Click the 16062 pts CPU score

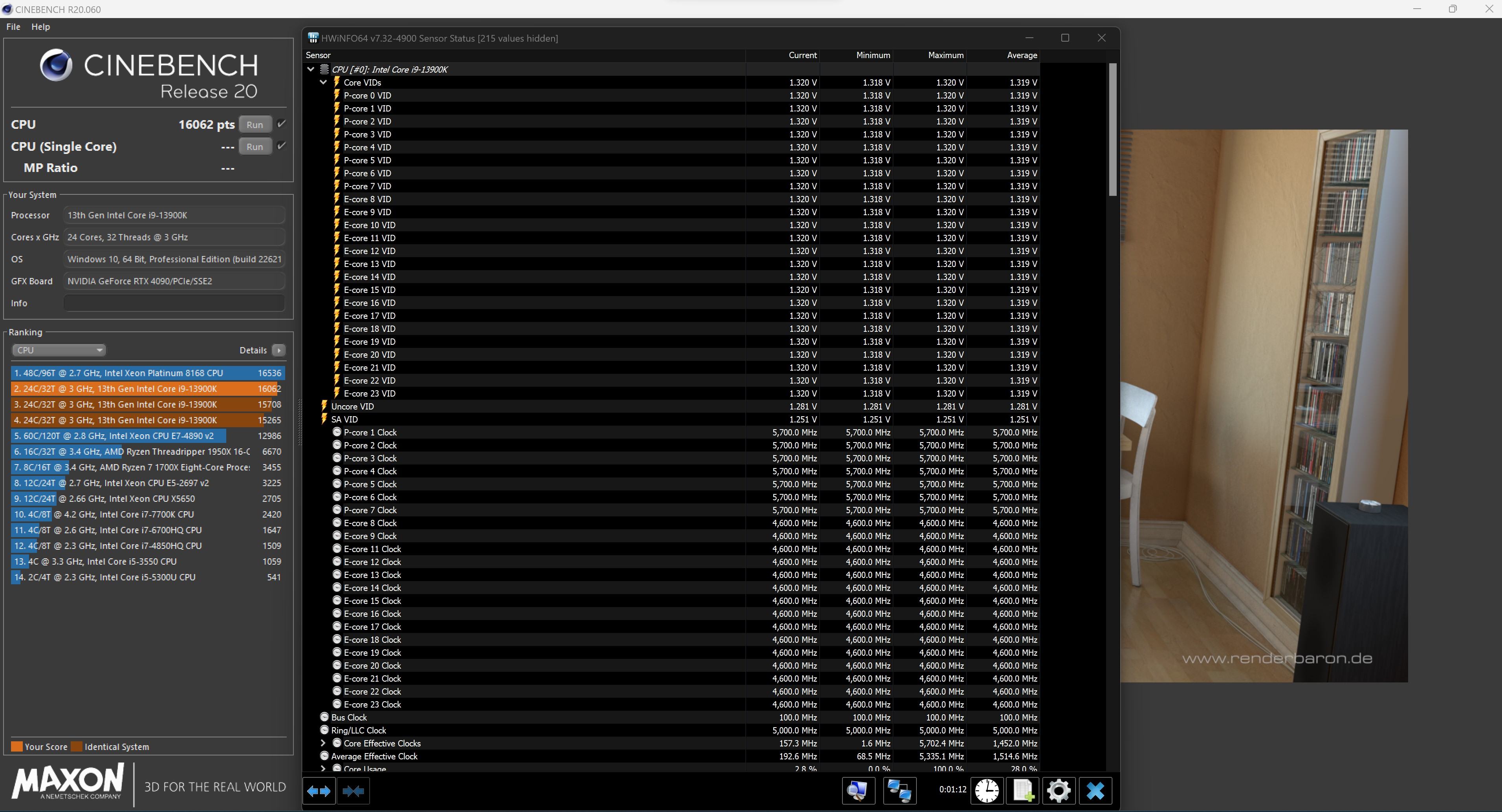(207, 124)
